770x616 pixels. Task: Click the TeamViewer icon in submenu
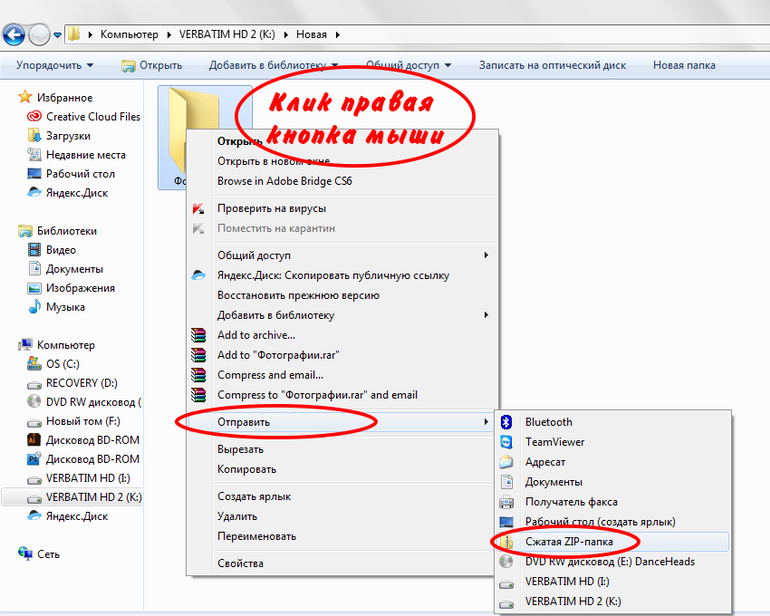[506, 442]
